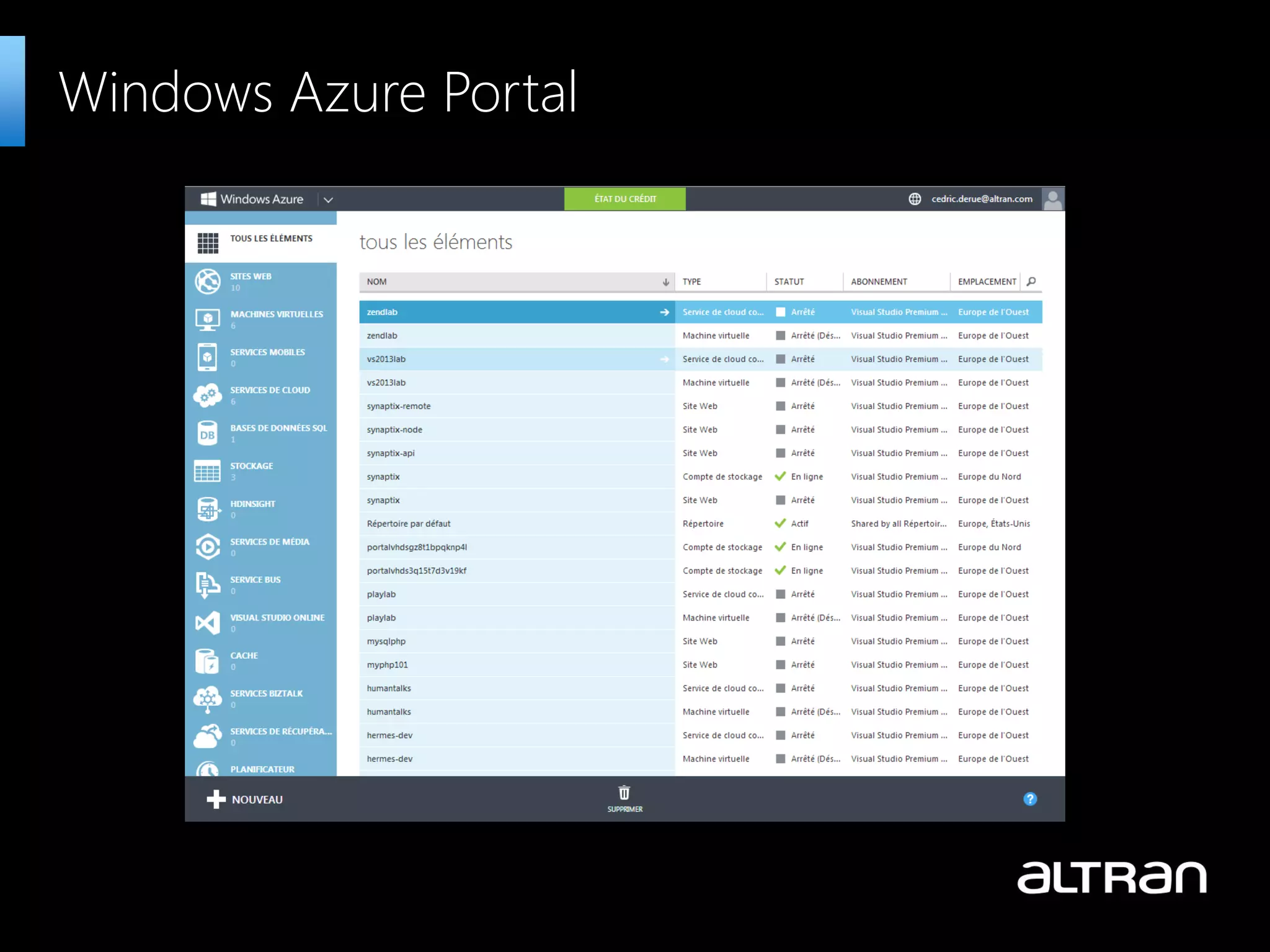Click the search magnifier in table header
The width and height of the screenshot is (1270, 952).
tap(1031, 281)
